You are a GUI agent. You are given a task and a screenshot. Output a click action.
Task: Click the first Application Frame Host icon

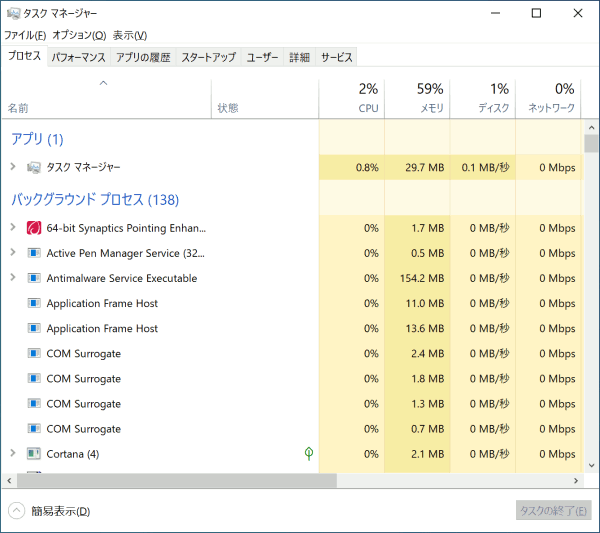click(x=34, y=303)
